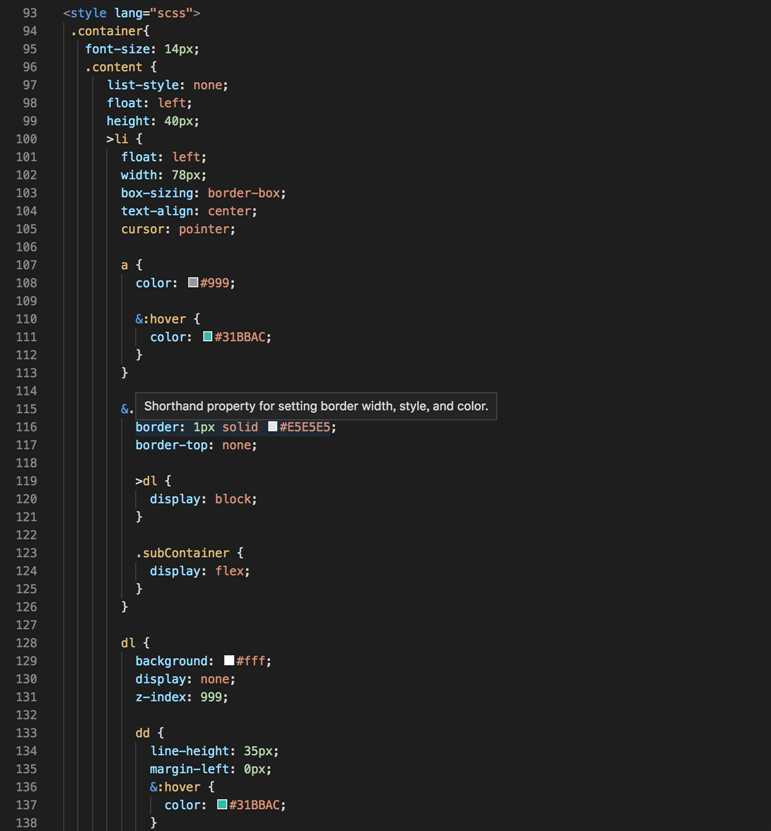Click line number 93 in the gutter
This screenshot has width=771, height=831.
tap(29, 13)
